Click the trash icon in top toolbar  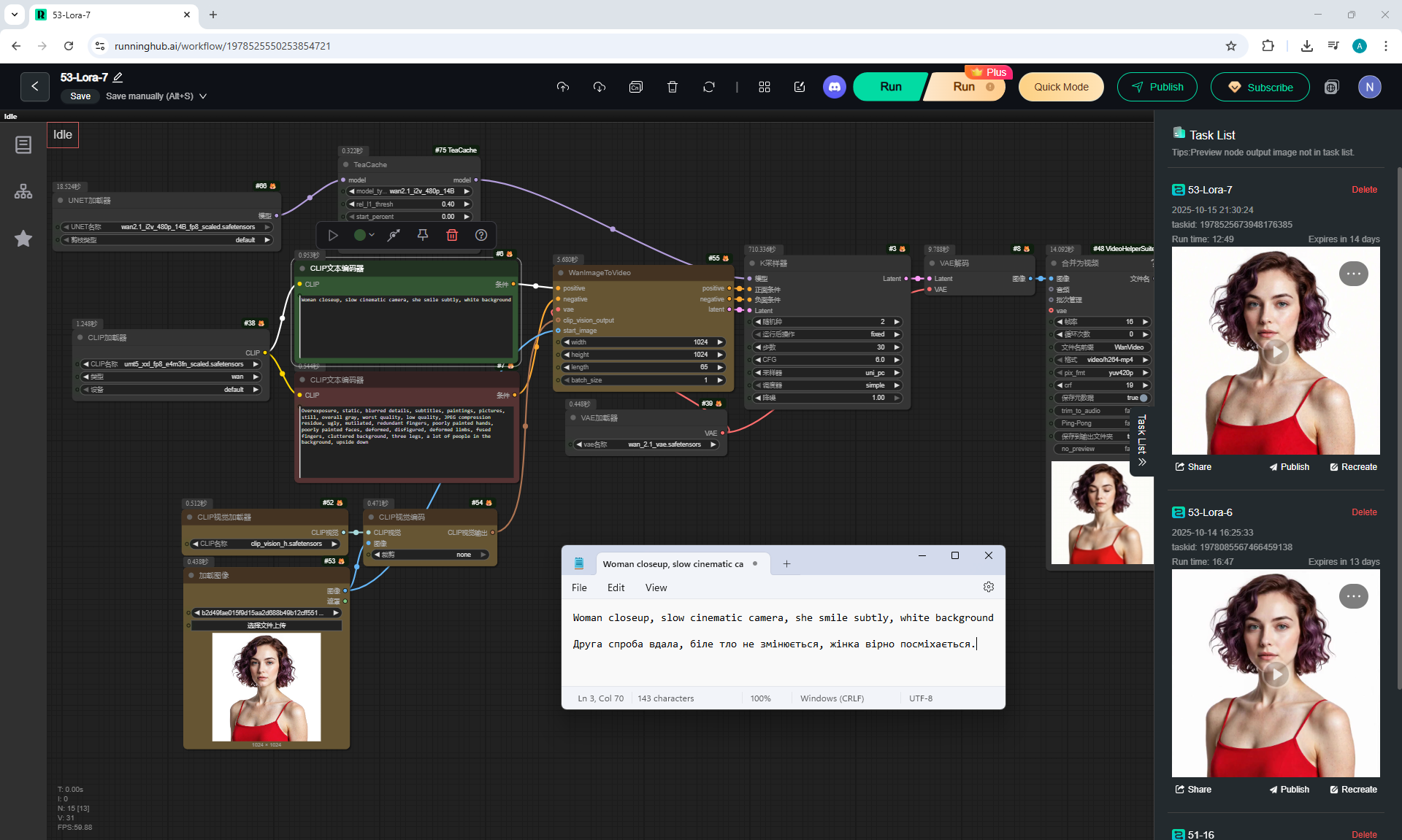tap(672, 87)
